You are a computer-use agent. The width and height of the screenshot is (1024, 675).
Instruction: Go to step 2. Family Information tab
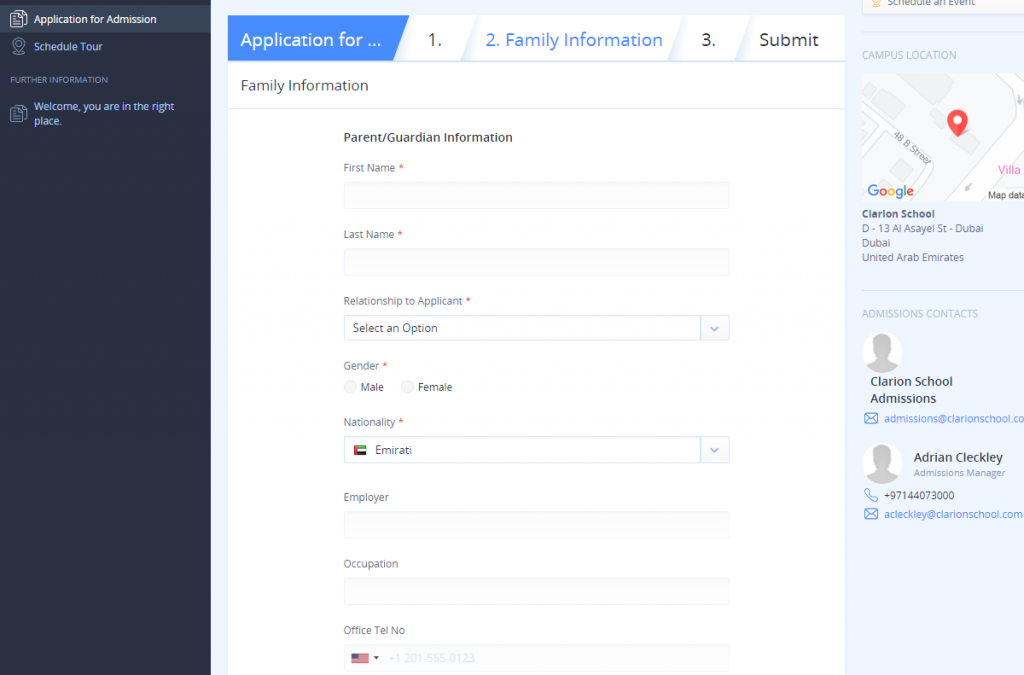pyautogui.click(x=573, y=40)
